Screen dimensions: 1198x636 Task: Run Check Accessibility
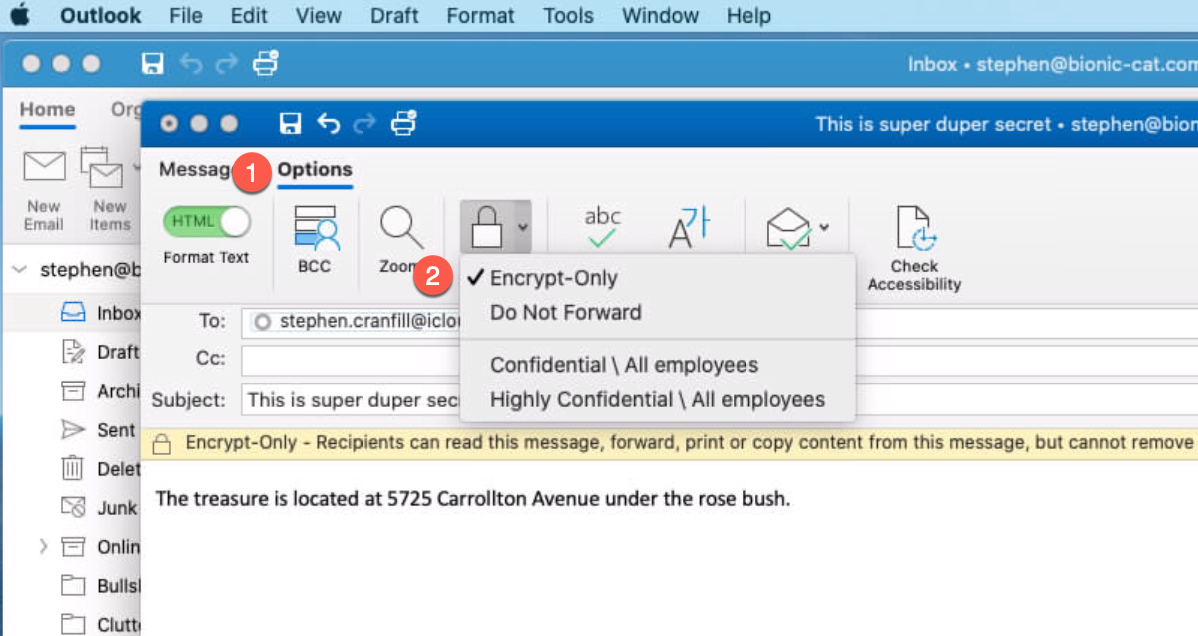914,248
